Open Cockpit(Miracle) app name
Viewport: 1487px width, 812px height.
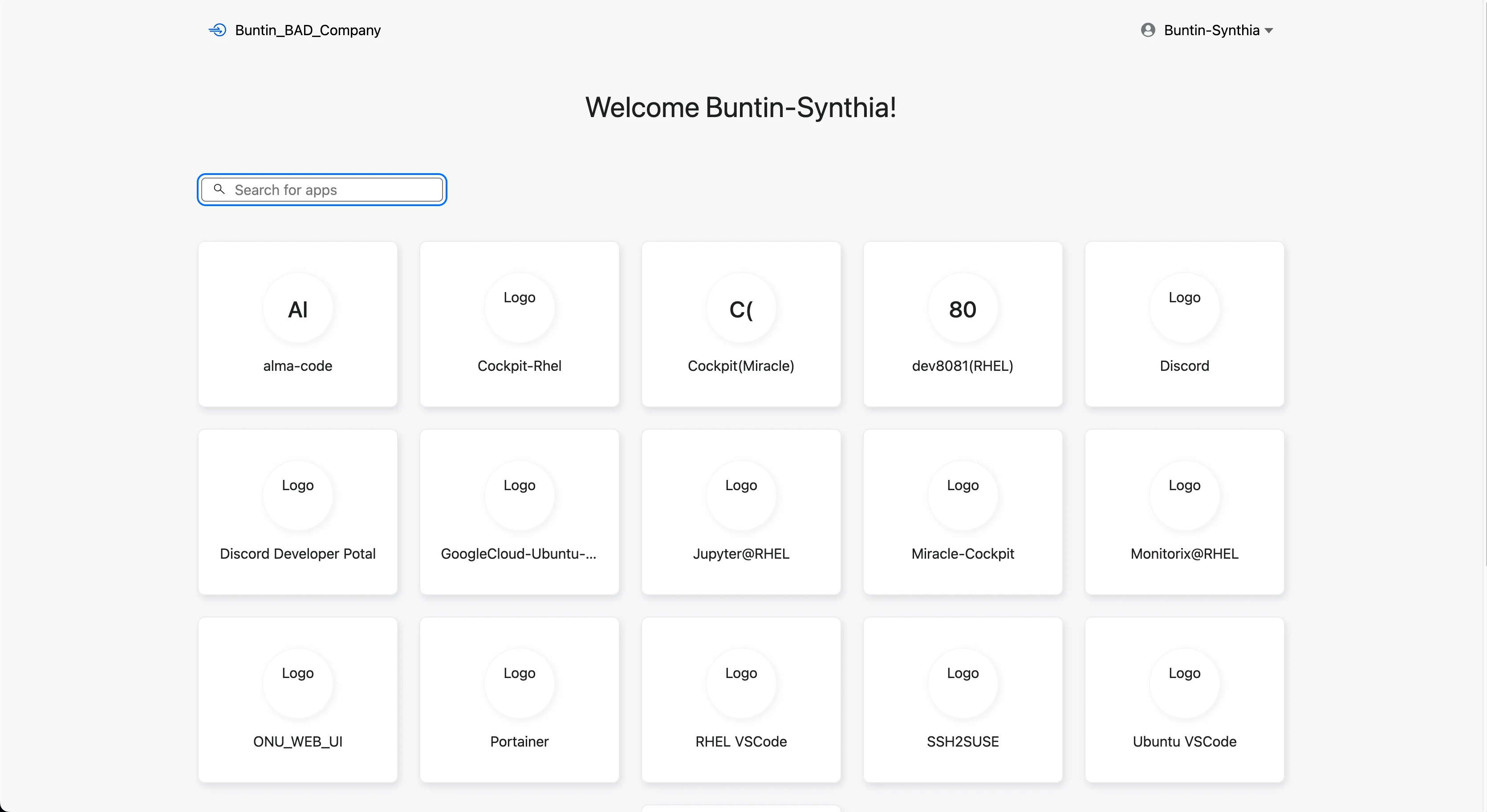tap(741, 366)
